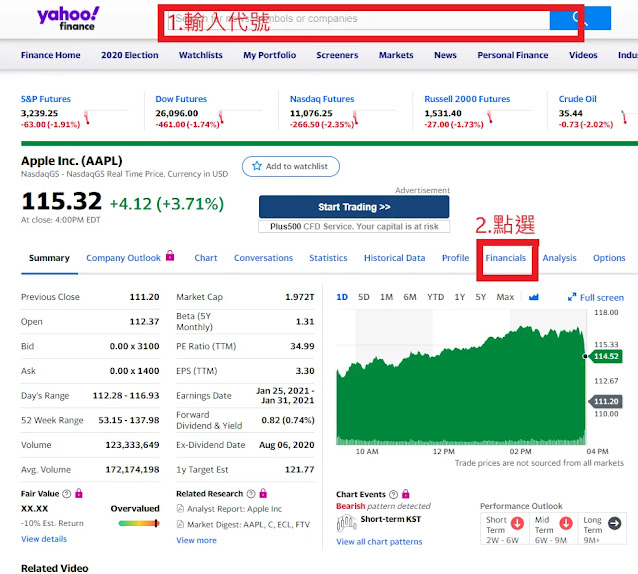Open the Finance Home menu
This screenshot has height=574, width=638.
coord(51,55)
